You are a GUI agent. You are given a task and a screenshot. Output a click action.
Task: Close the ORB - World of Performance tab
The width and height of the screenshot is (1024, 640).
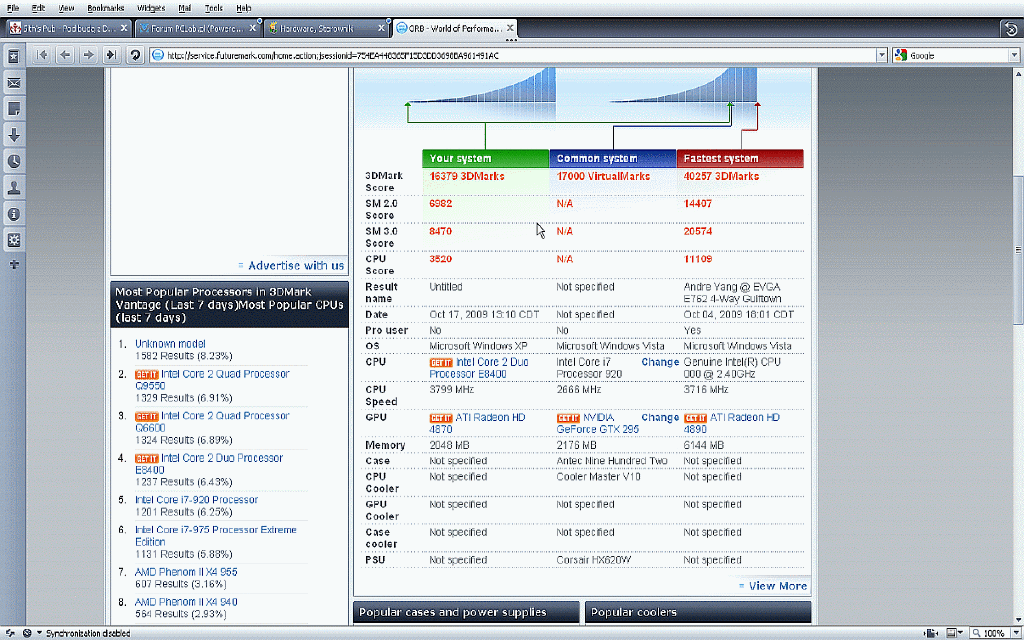(510, 28)
